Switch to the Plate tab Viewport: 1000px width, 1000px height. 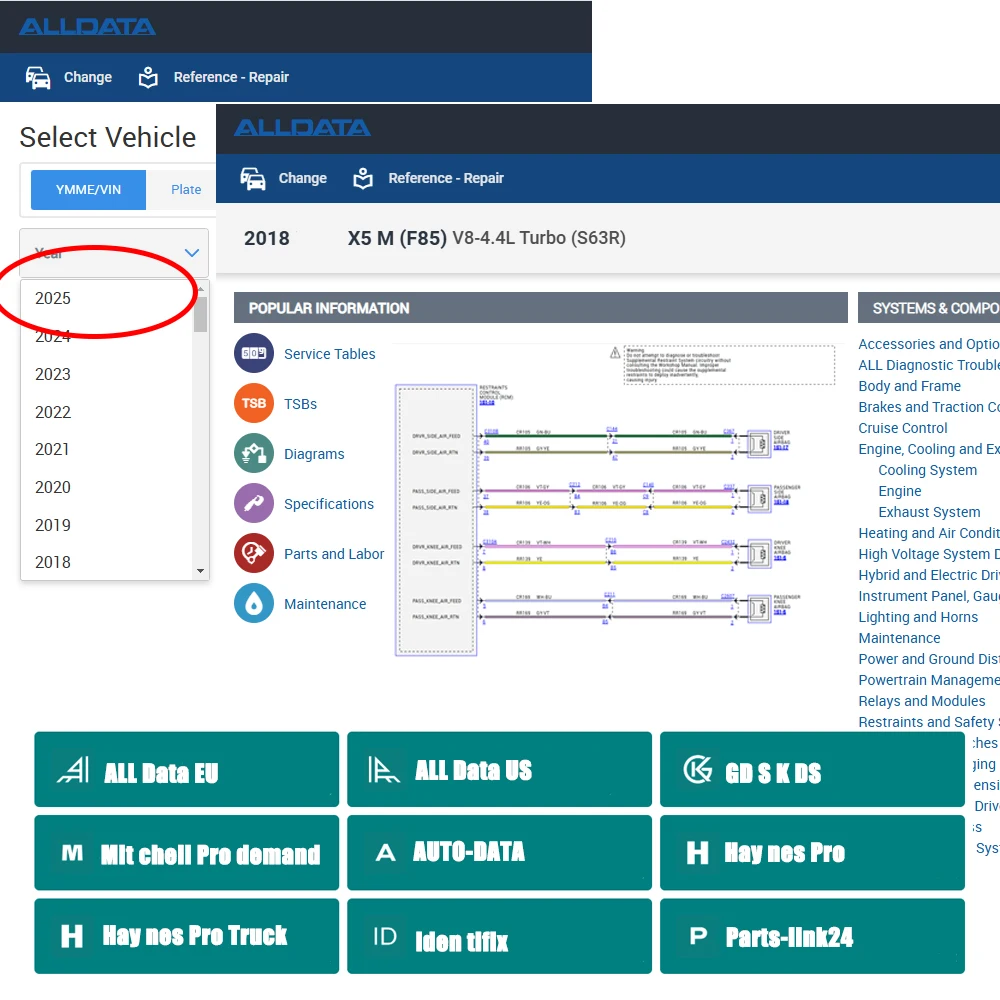point(186,189)
